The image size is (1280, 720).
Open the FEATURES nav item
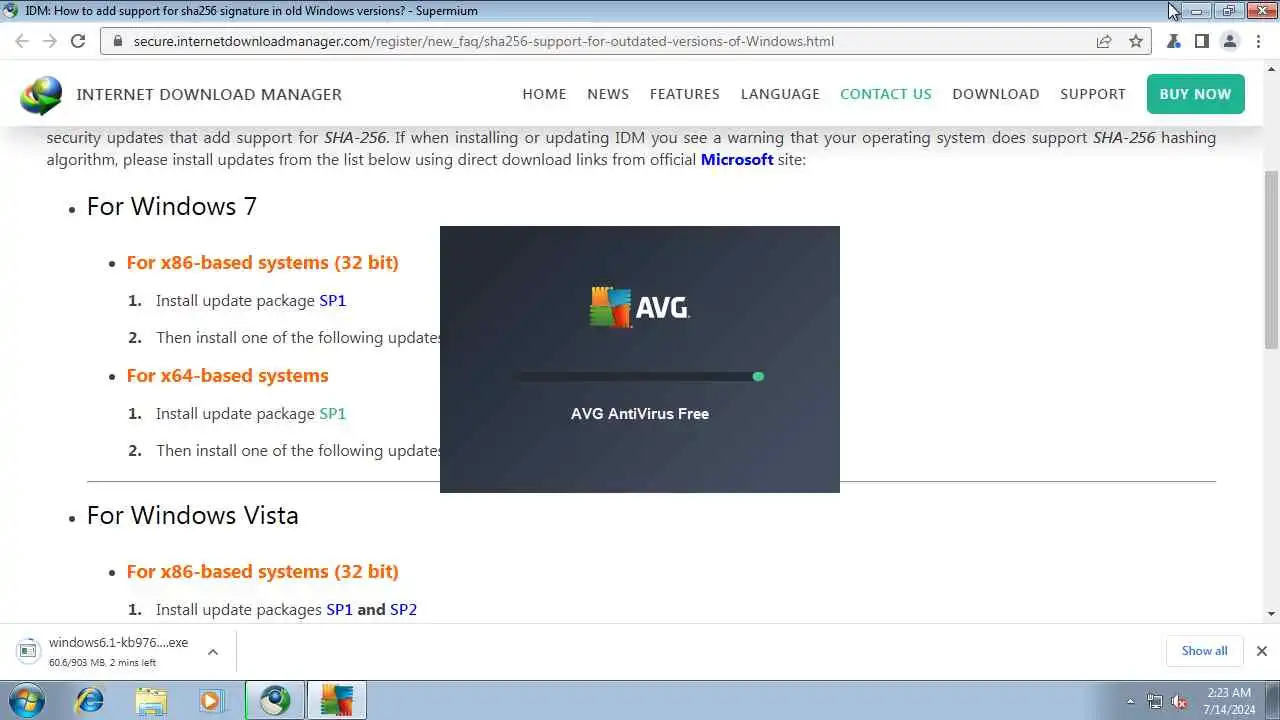(x=685, y=94)
